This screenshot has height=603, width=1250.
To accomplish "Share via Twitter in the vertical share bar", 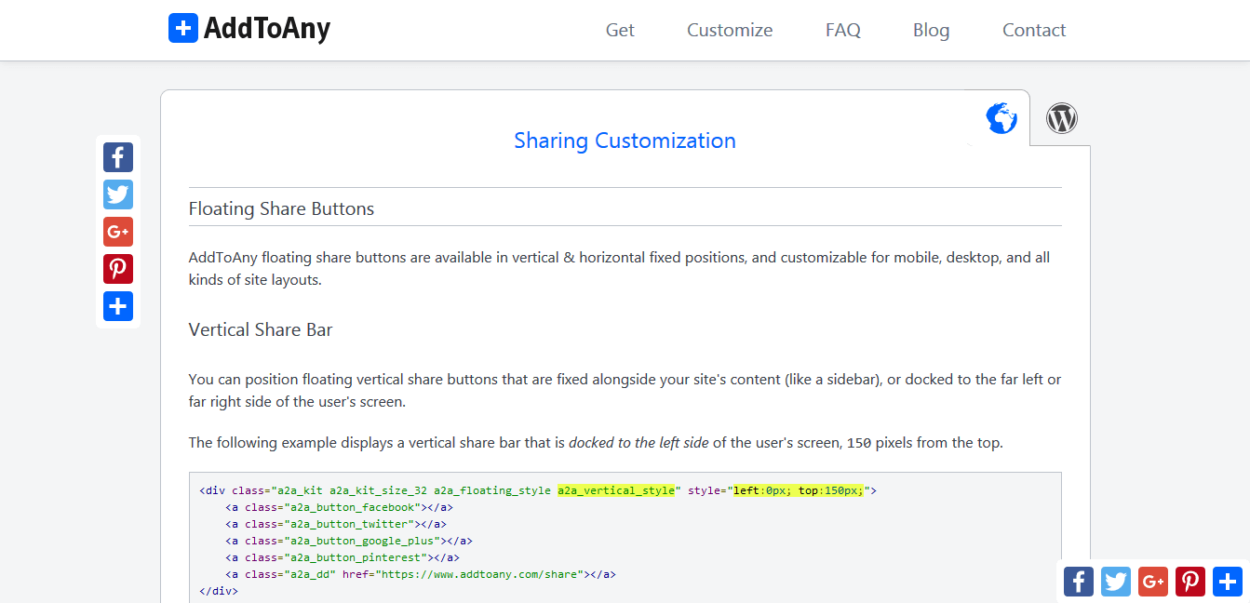I will point(118,194).
